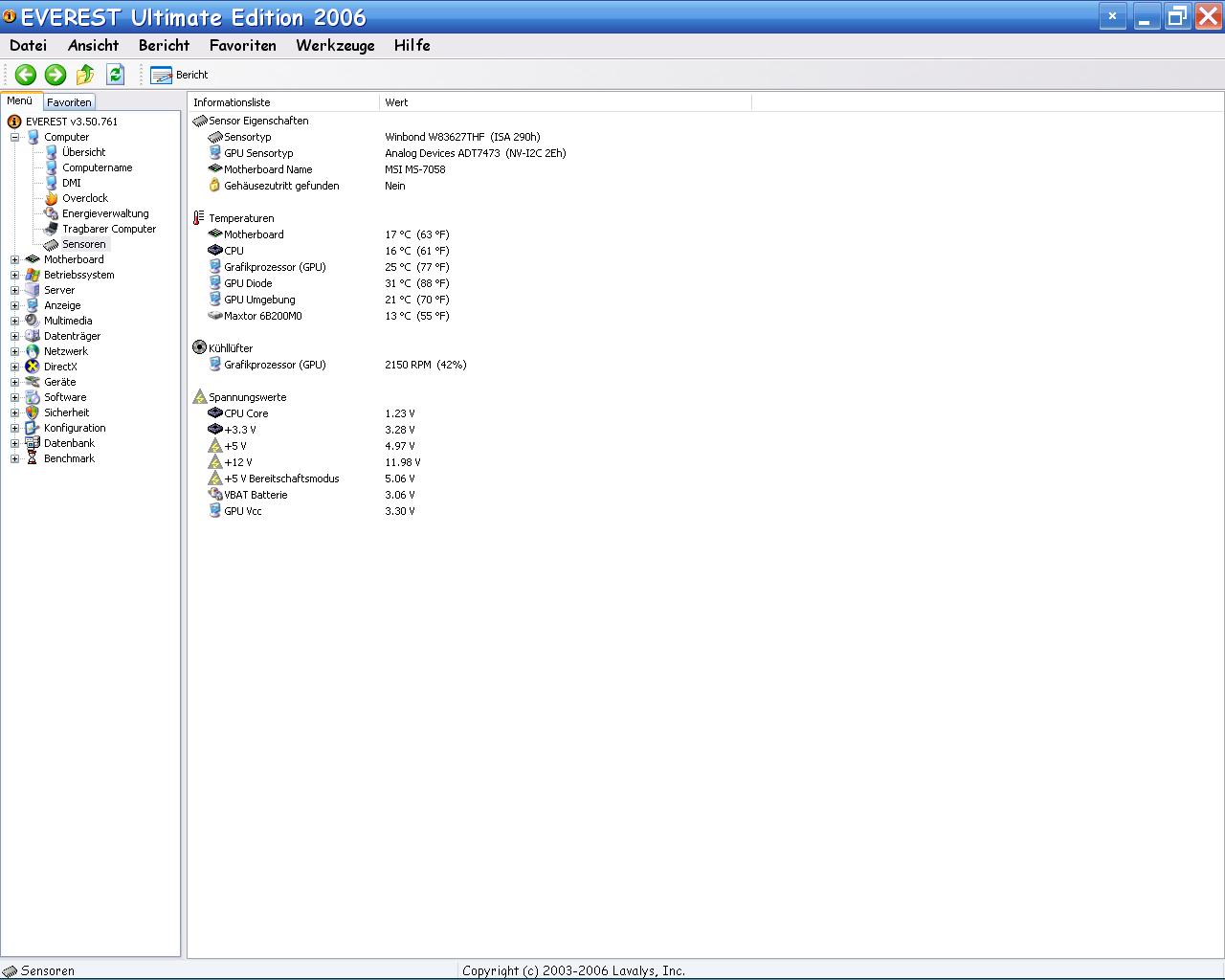Click the Betriebssystem Windows flag icon

tap(33, 275)
